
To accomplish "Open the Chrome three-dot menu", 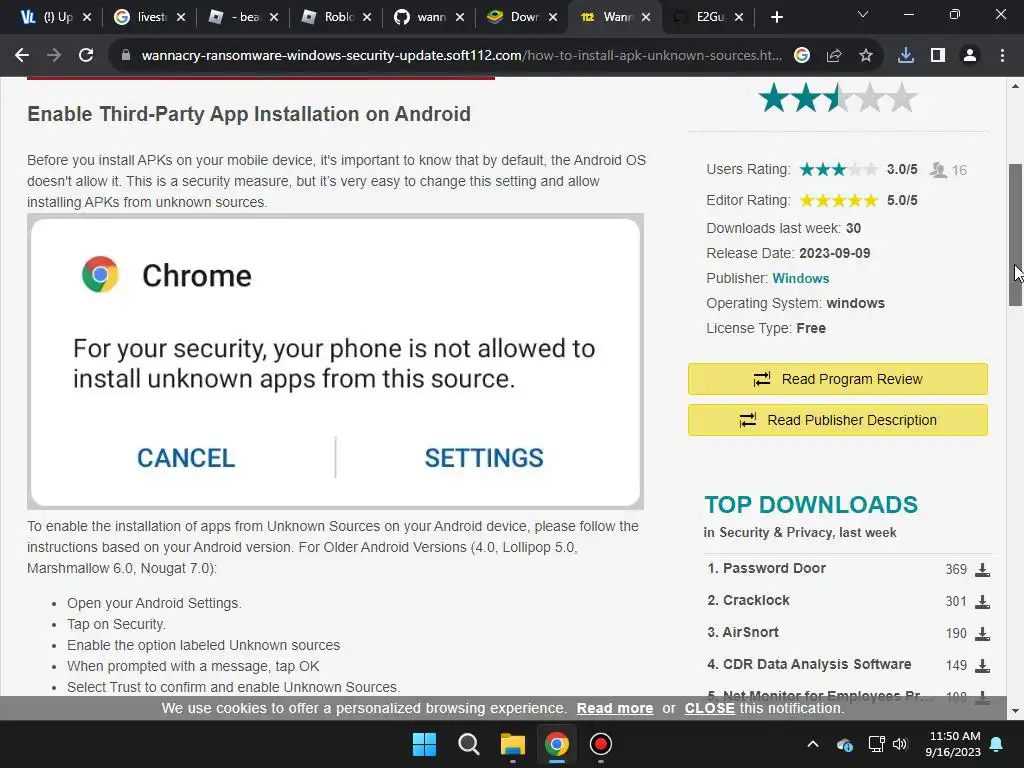I will (1002, 56).
